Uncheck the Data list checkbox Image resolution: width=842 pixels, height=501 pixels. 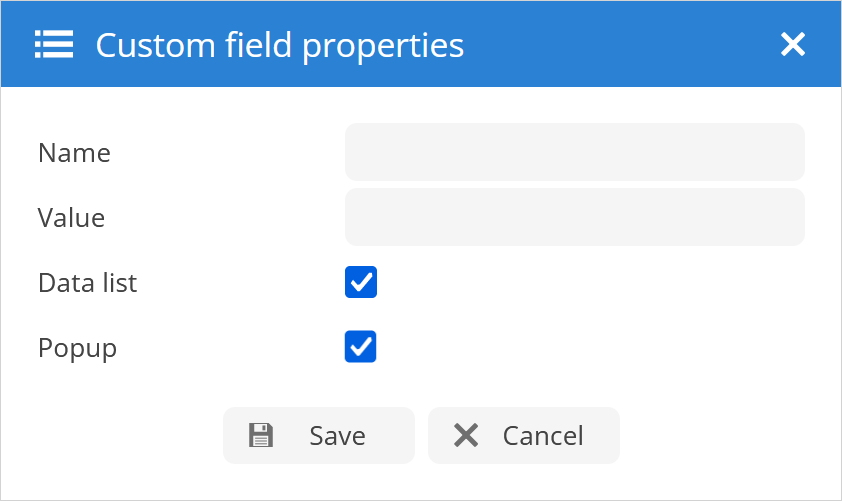pos(361,283)
